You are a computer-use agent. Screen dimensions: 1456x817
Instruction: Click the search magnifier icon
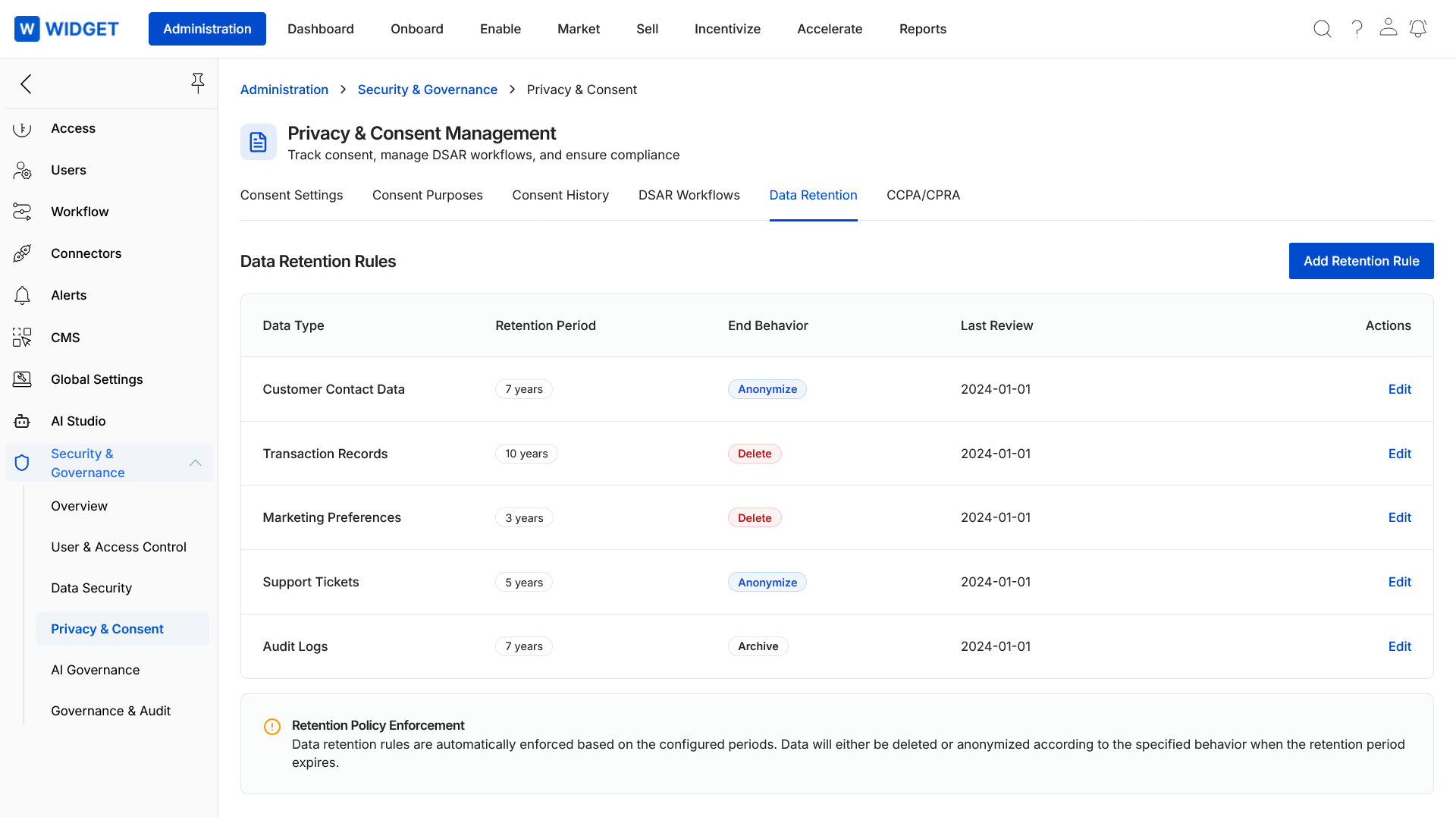click(1322, 29)
